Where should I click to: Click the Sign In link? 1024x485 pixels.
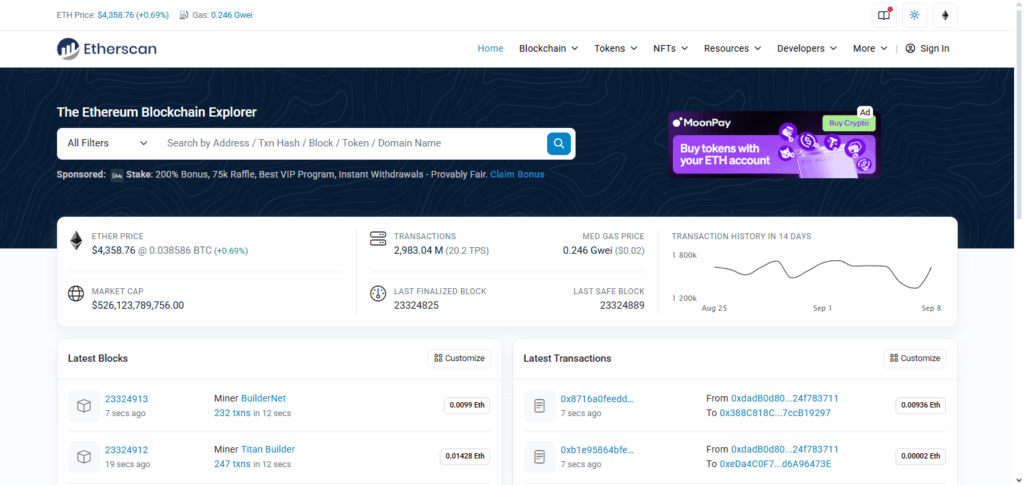[927, 48]
